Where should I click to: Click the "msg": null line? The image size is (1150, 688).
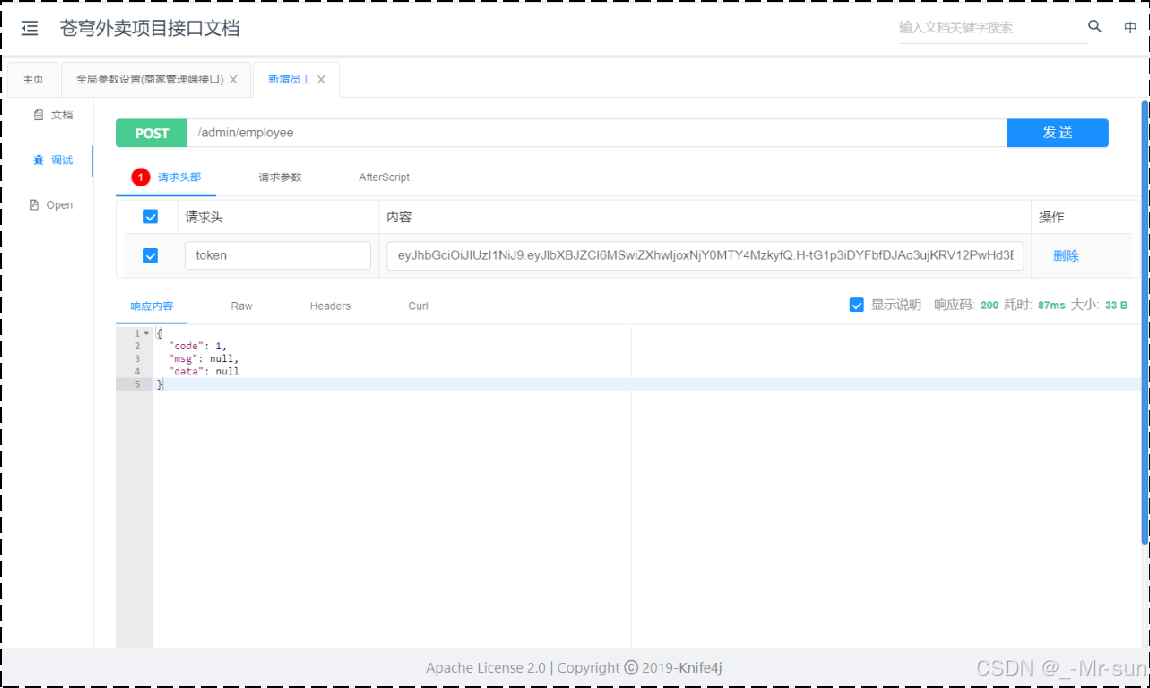pos(203,359)
